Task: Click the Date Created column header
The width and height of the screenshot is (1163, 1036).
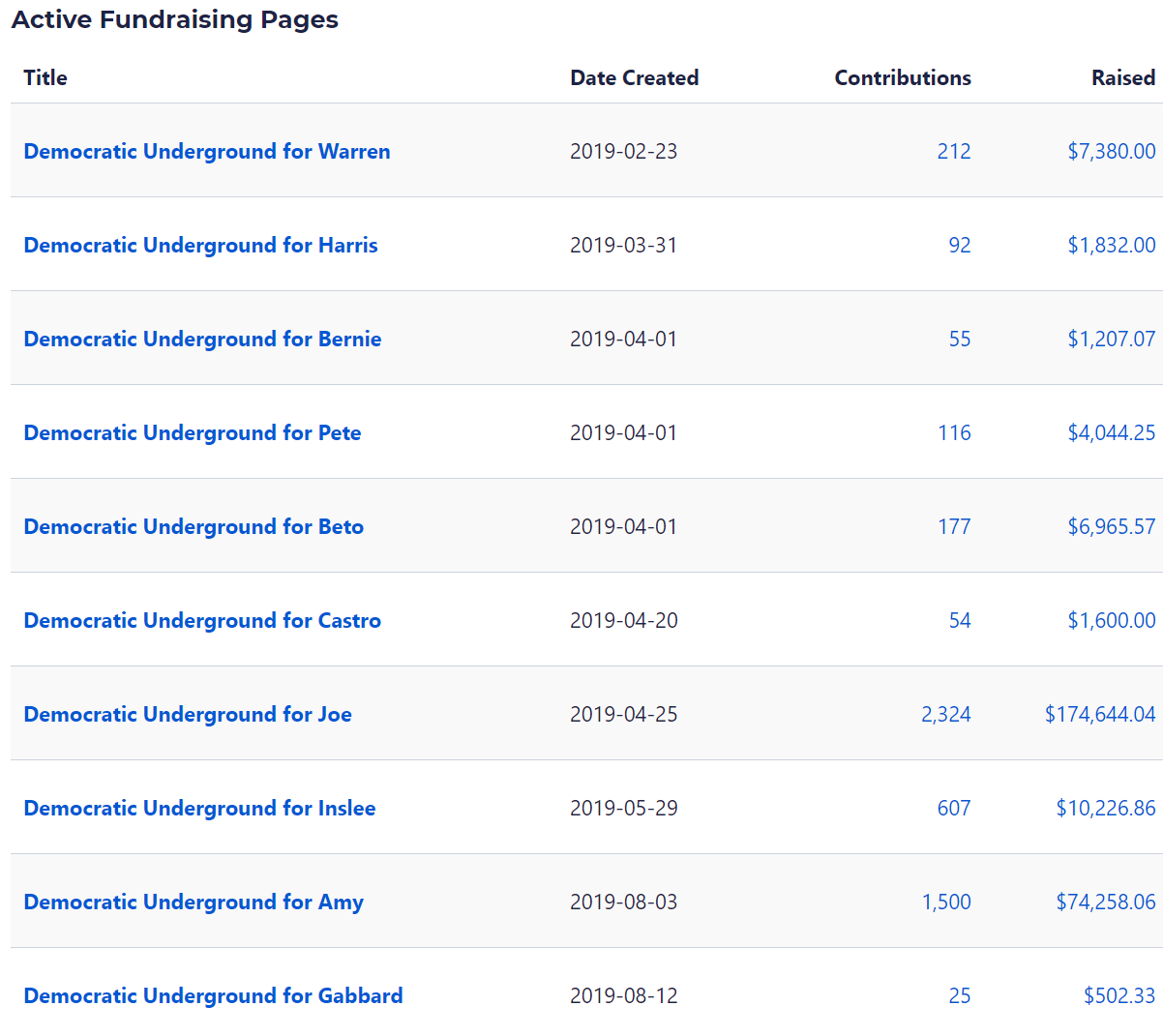Action: pos(634,77)
